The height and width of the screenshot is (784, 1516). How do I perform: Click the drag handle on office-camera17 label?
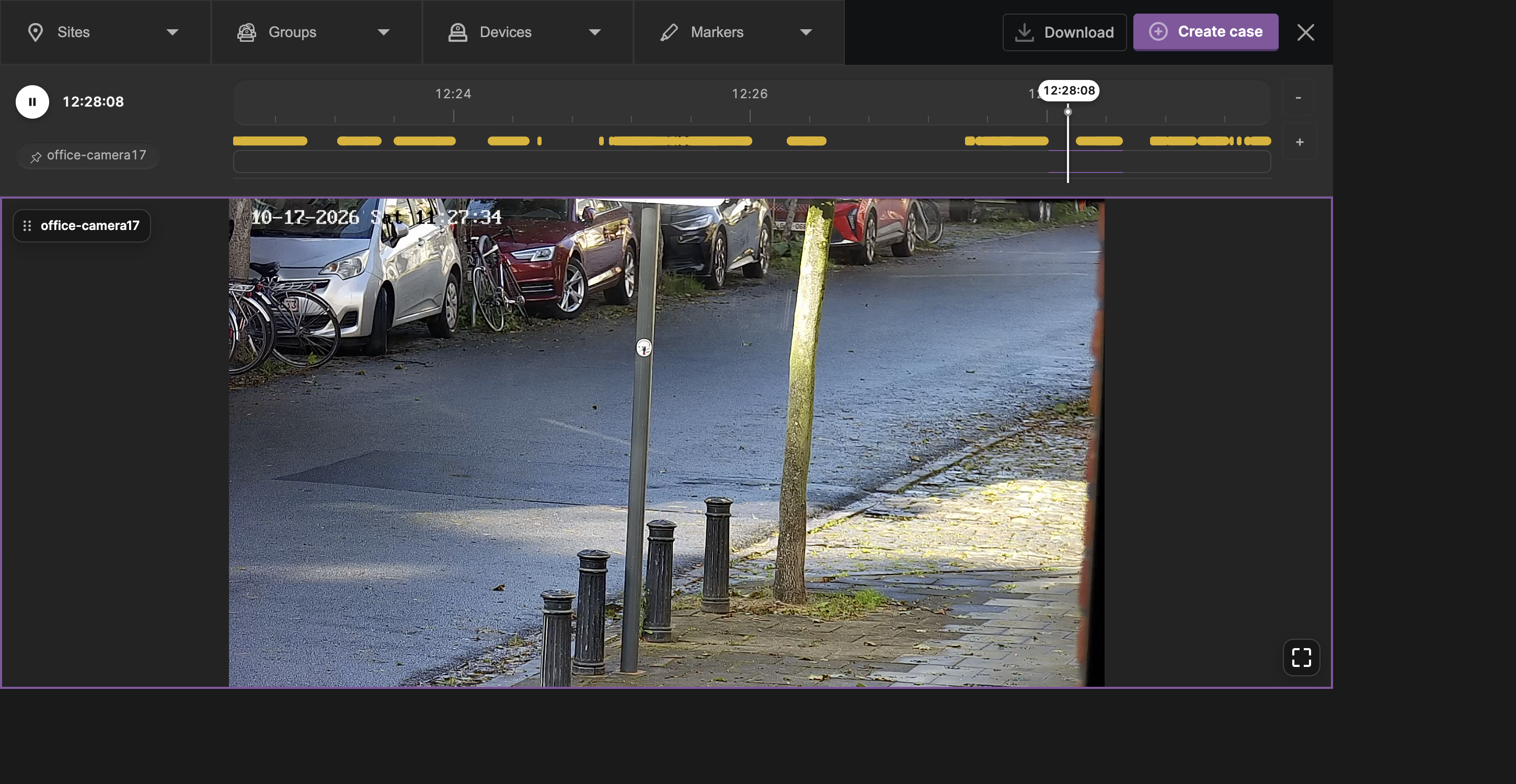coord(27,226)
